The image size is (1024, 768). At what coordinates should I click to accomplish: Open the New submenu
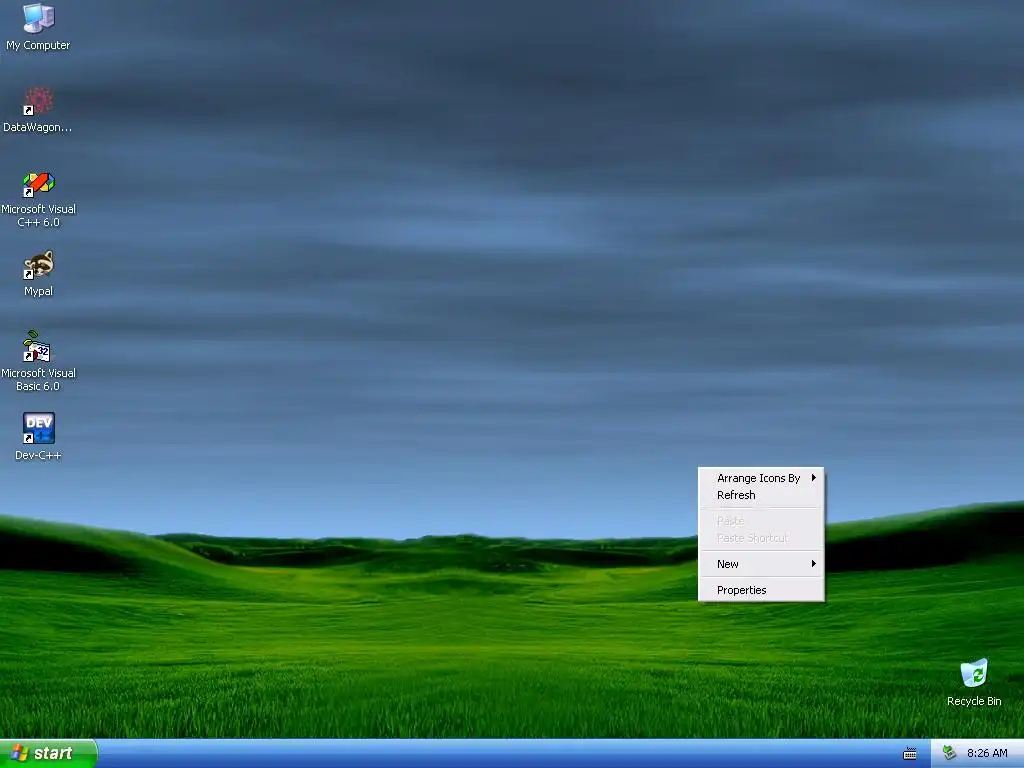click(x=761, y=564)
